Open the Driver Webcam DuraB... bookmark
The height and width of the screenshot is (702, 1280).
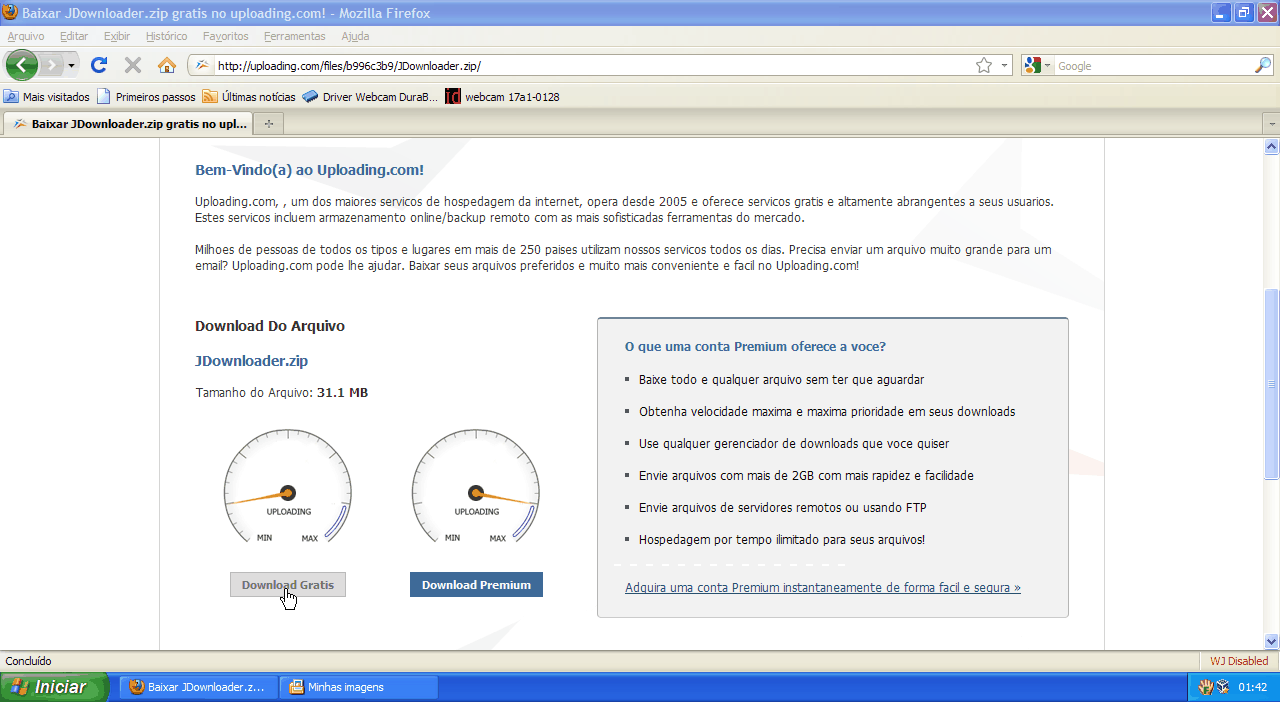(369, 97)
